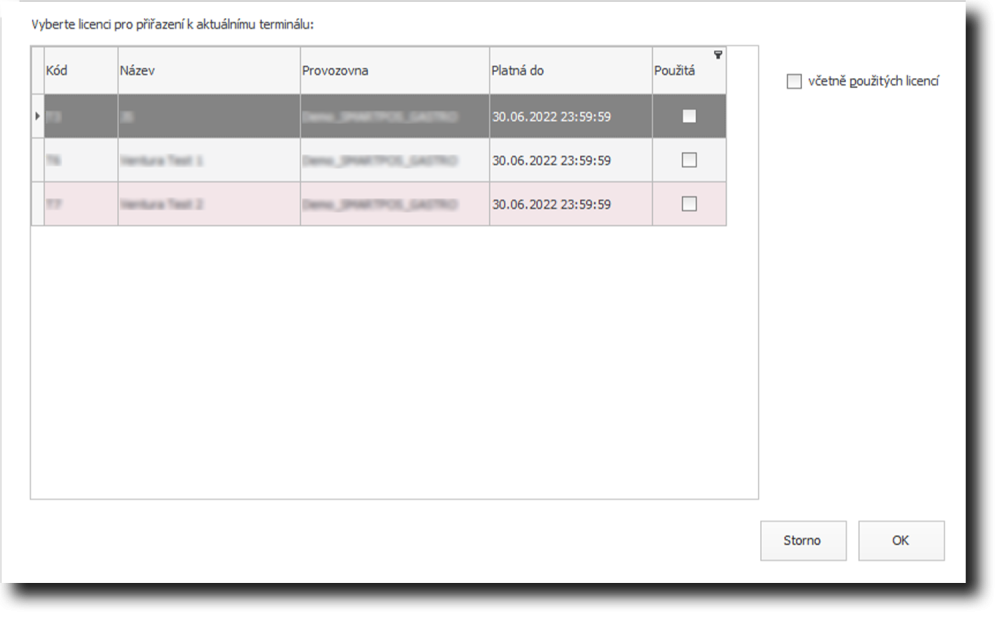Click the filter icon in Použitá column header

tap(718, 55)
